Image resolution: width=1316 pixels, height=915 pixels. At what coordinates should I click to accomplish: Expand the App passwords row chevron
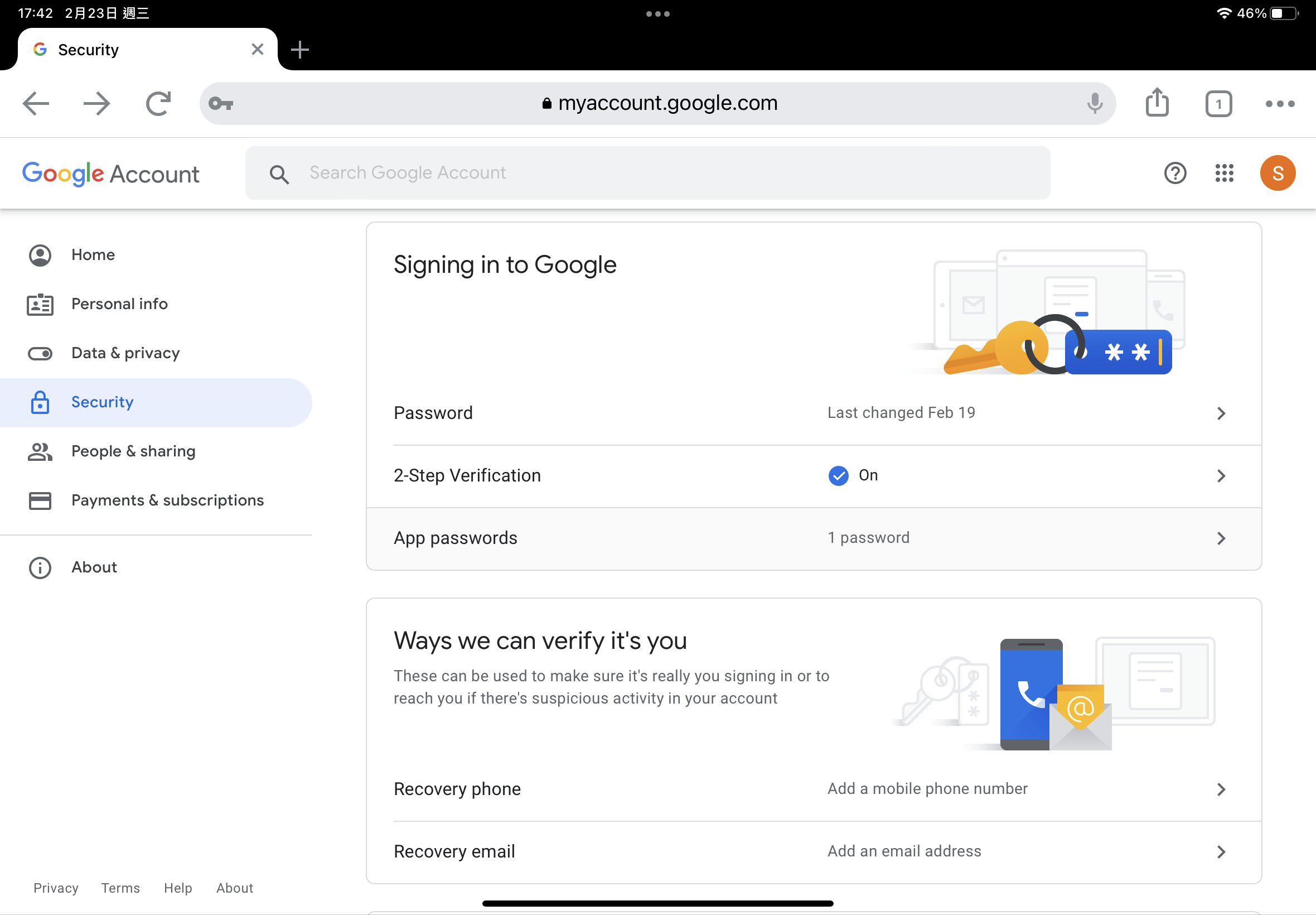click(x=1221, y=538)
